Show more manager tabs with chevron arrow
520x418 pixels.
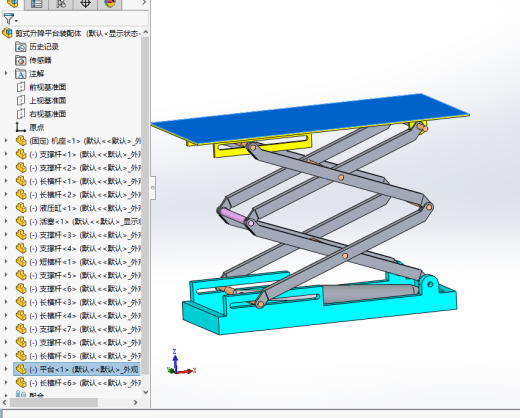point(144,3)
